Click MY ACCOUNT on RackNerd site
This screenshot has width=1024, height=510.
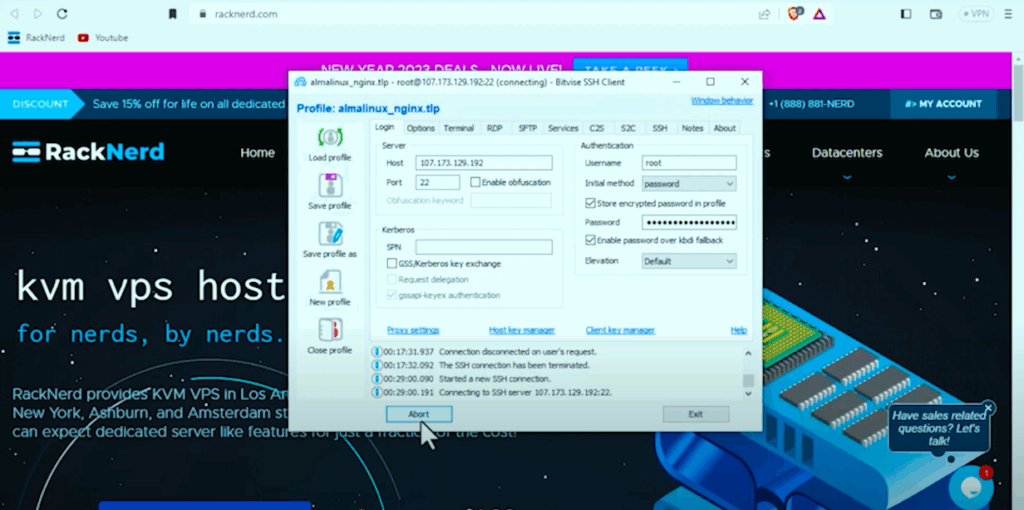tap(943, 104)
